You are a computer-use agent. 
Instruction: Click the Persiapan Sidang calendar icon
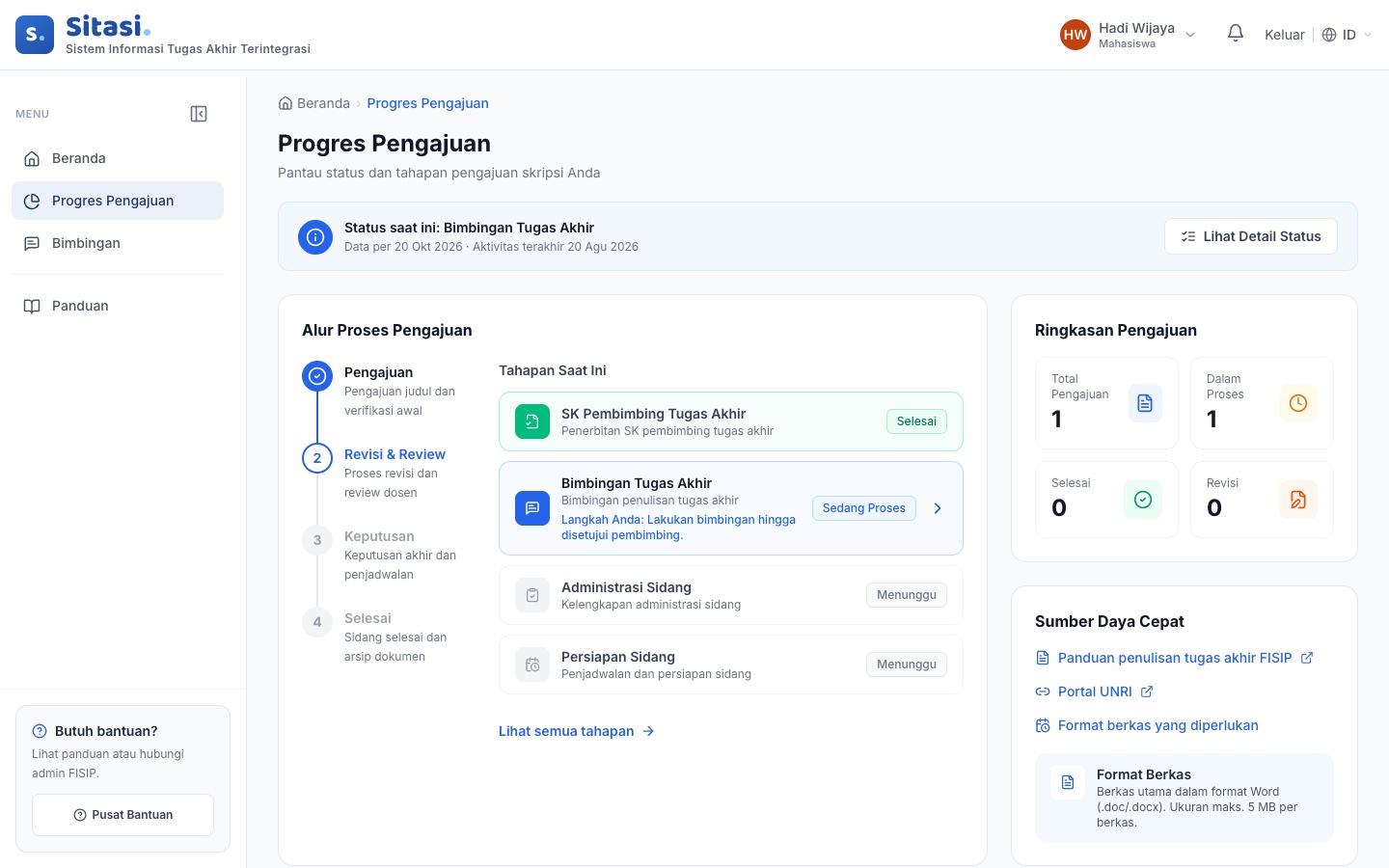(x=532, y=665)
